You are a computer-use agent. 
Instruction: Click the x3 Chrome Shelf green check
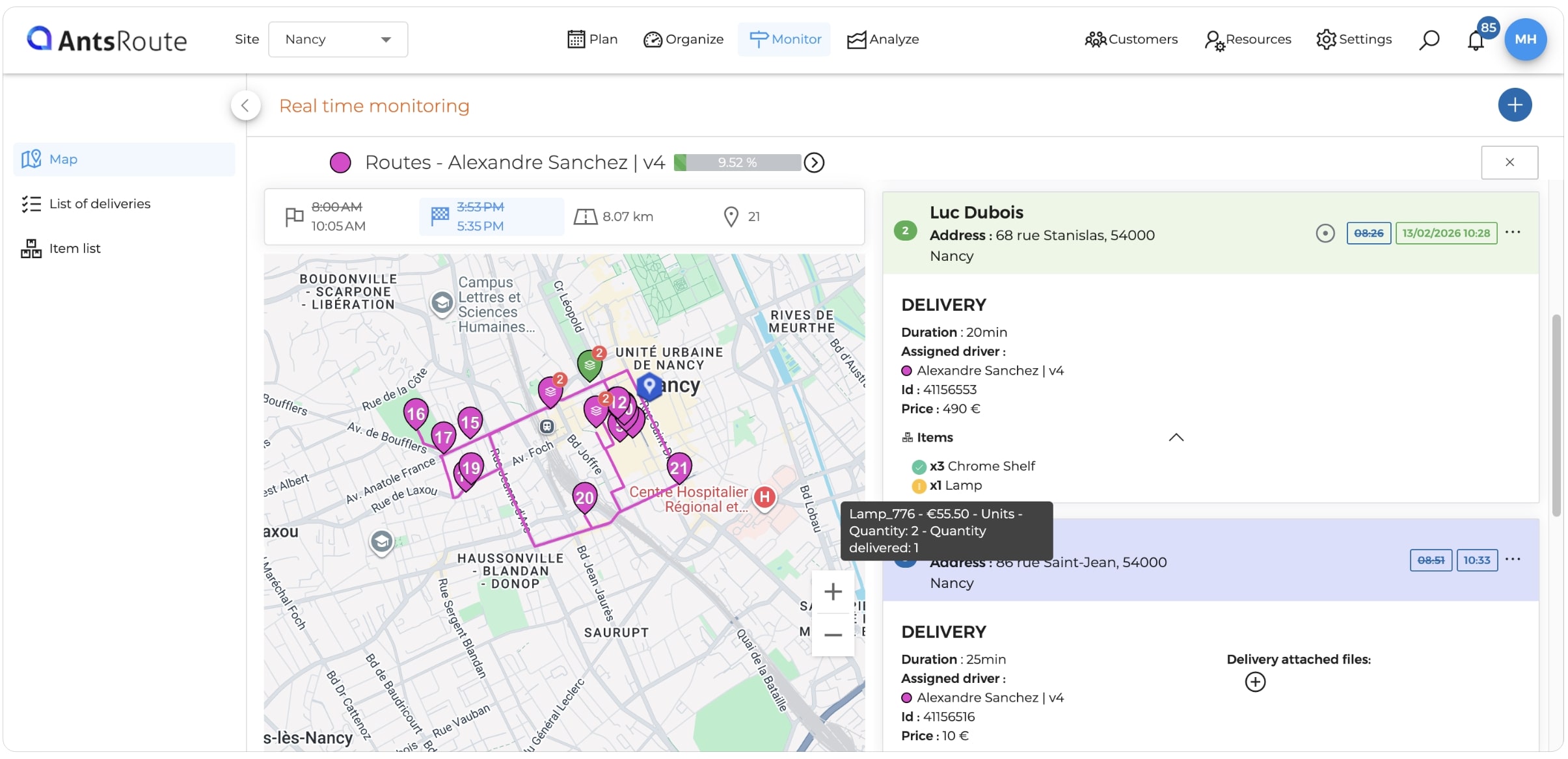(919, 466)
